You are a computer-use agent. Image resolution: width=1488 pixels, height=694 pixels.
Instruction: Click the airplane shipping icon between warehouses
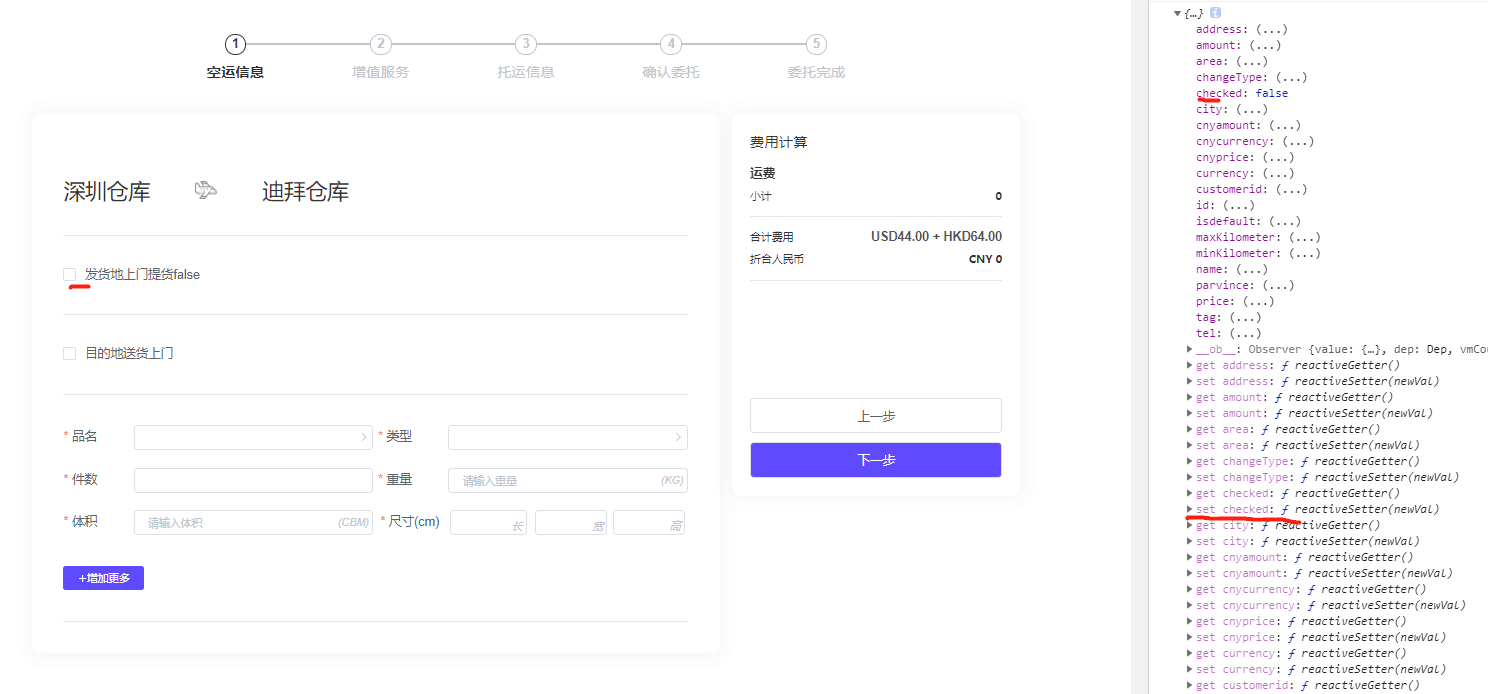coord(205,190)
